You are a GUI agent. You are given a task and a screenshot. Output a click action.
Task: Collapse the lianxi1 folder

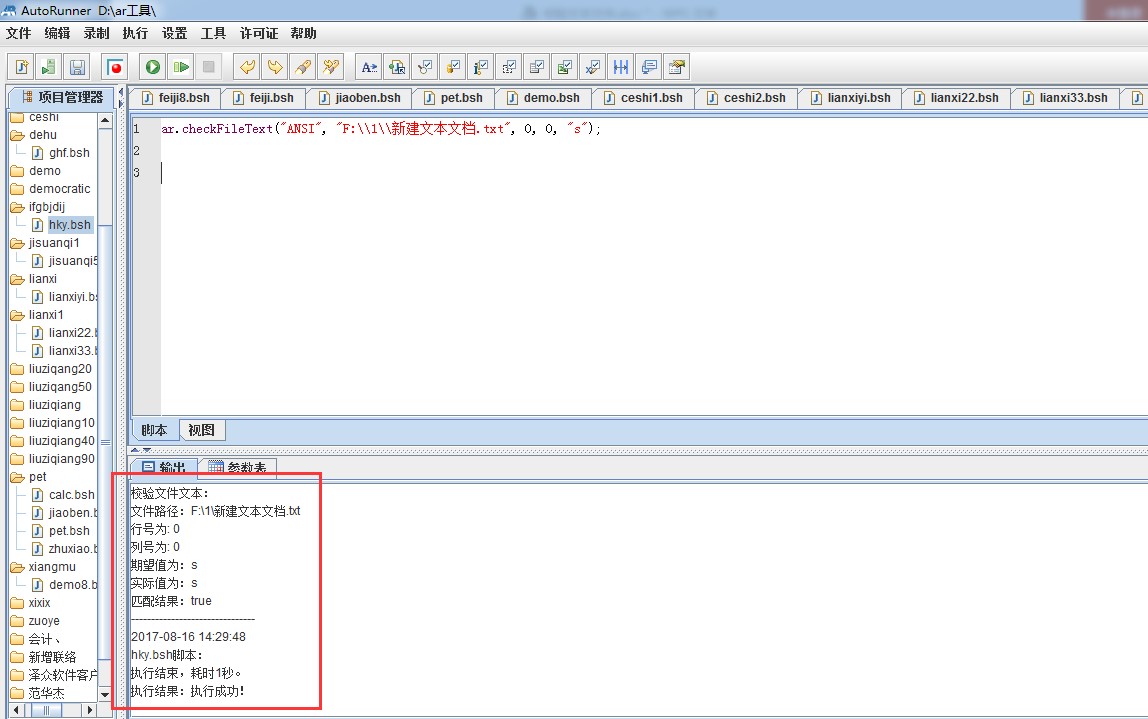[17, 315]
